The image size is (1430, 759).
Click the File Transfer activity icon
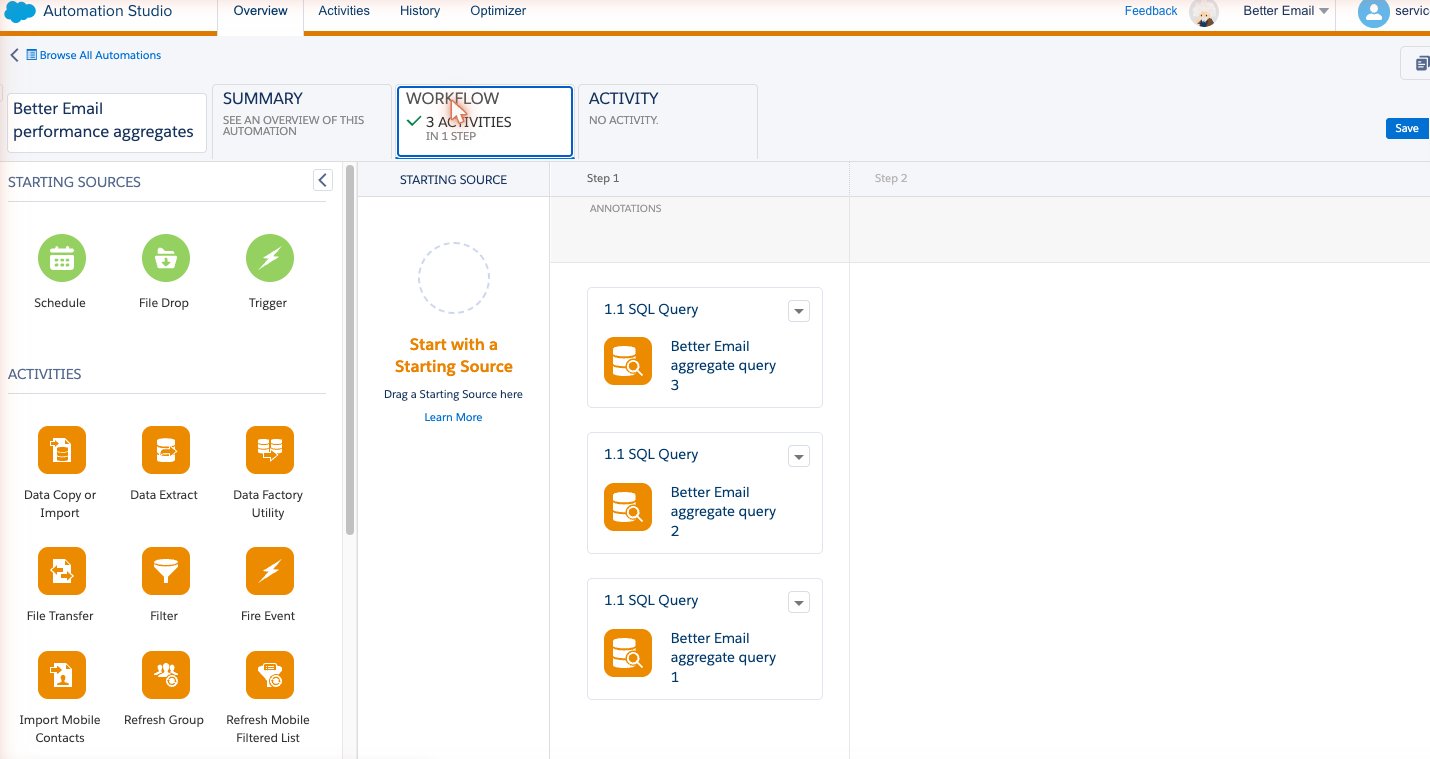click(62, 571)
